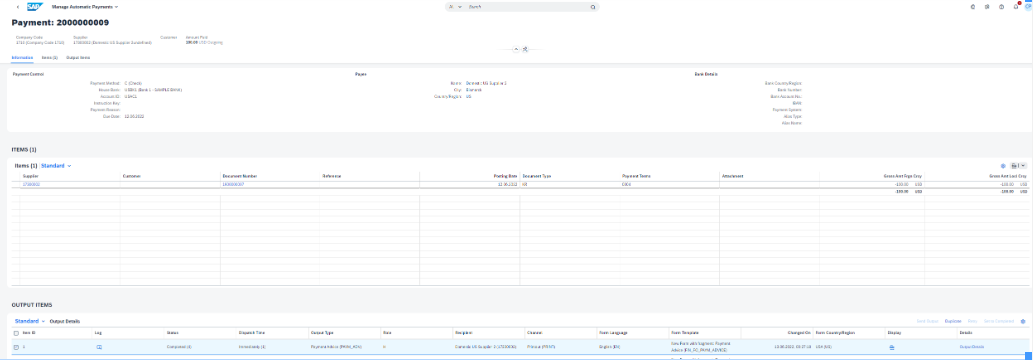Viewport: 1033px width, 360px height.
Task: Open the Items table Standard view dropdown
Action: click(56, 166)
